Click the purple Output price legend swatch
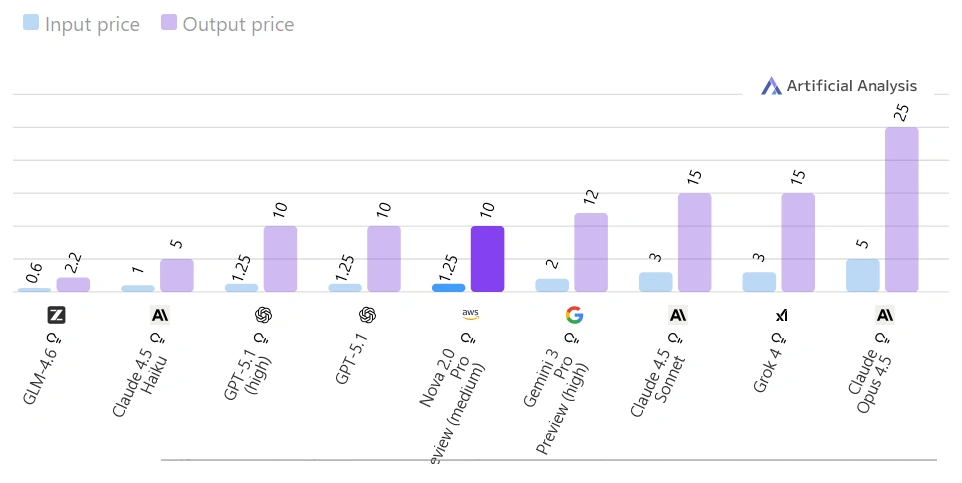The width and height of the screenshot is (962, 483). point(169,23)
